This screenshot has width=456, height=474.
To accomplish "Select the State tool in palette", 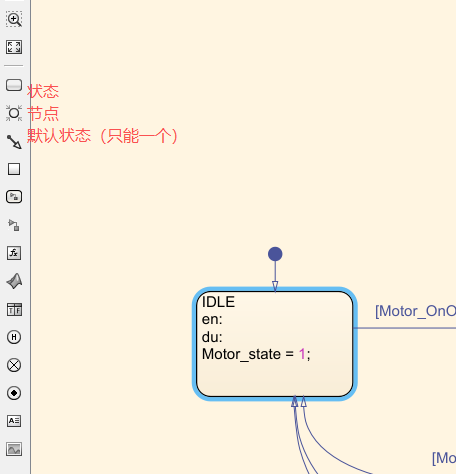I will point(14,85).
